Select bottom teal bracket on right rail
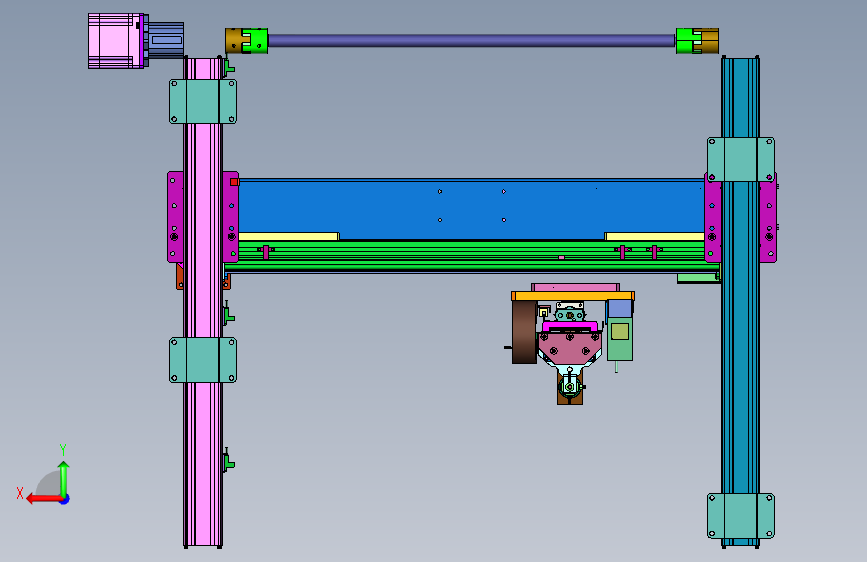This screenshot has height=562, width=867. 740,516
